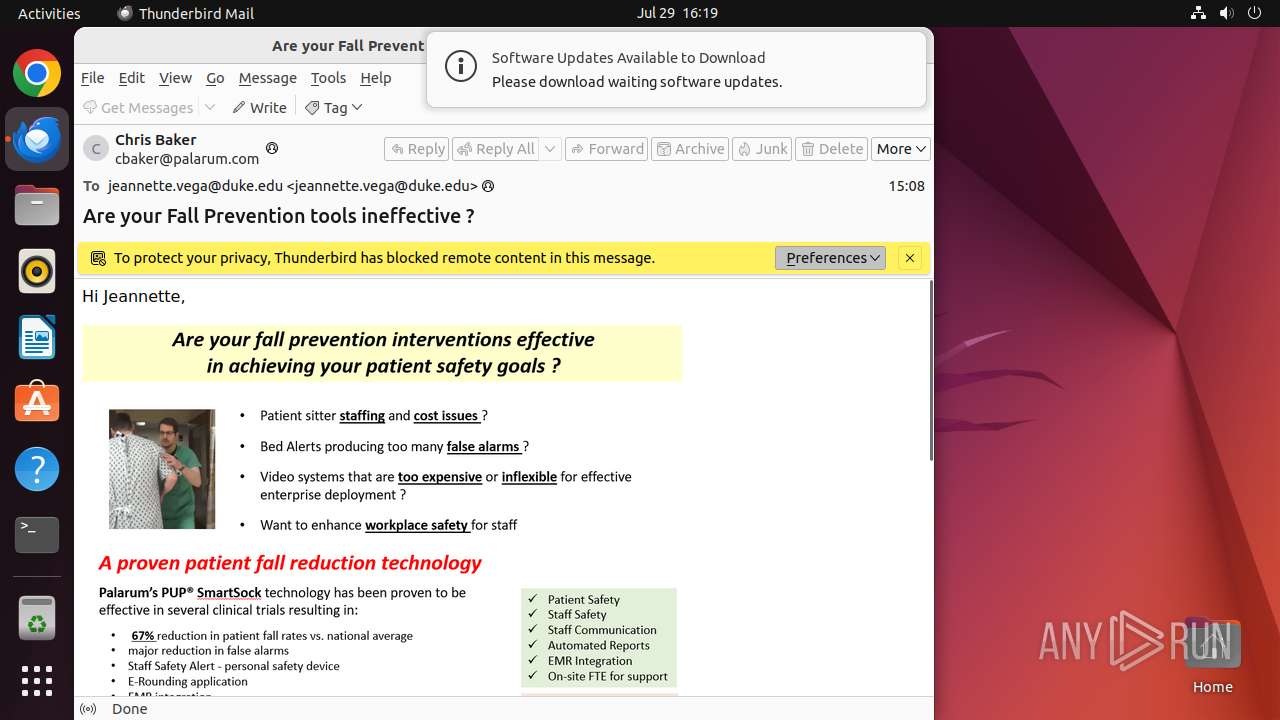Screen dimensions: 1280x720
Task: Click the software update notification info icon
Action: click(x=460, y=68)
